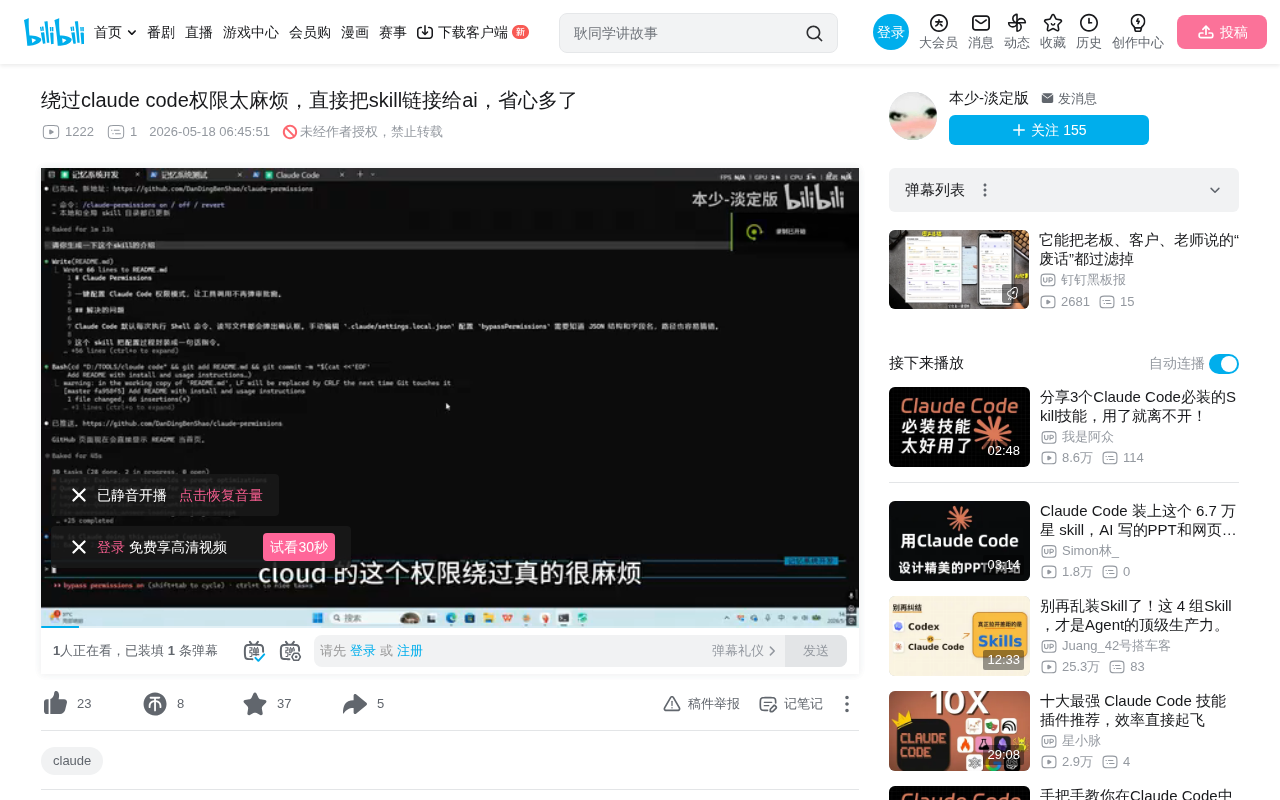Viewport: 1280px width, 800px height.
Task: Open 游戏中心 menu item
Action: (x=251, y=32)
